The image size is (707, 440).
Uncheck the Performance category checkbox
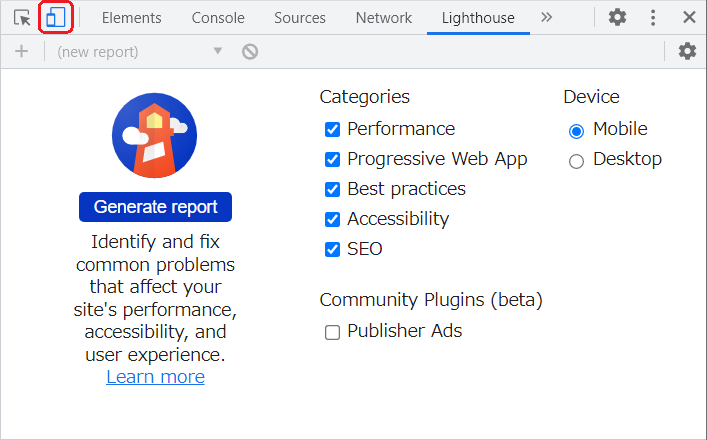333,130
